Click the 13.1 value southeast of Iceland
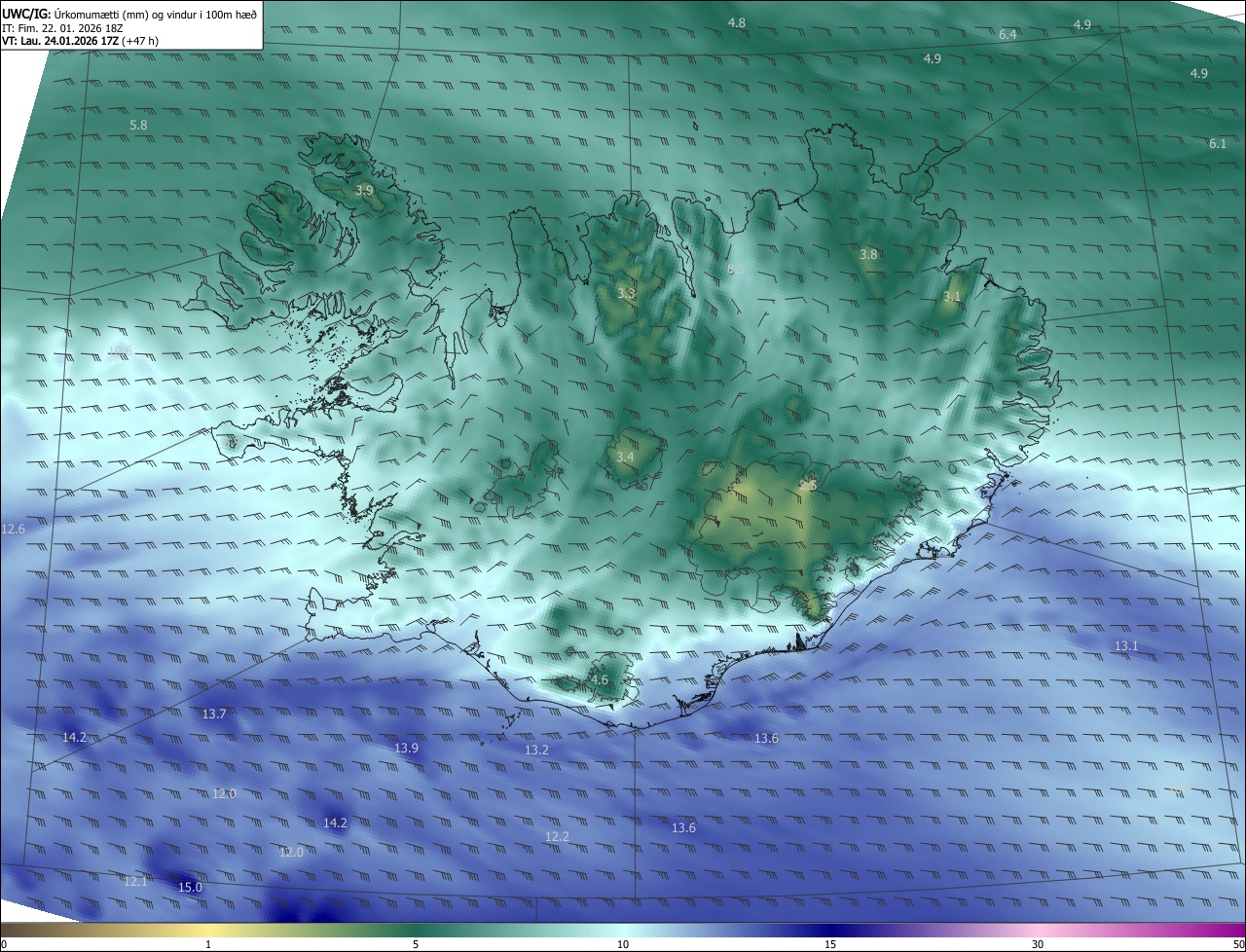This screenshot has height=952, width=1246. click(x=1126, y=645)
